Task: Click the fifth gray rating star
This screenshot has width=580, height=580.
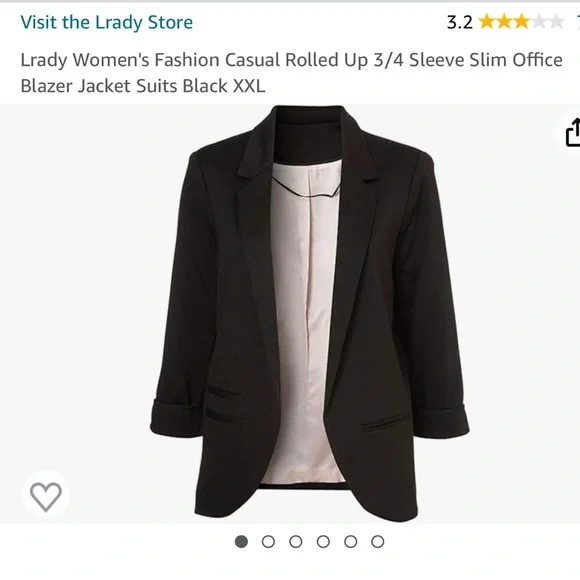Action: 556,22
